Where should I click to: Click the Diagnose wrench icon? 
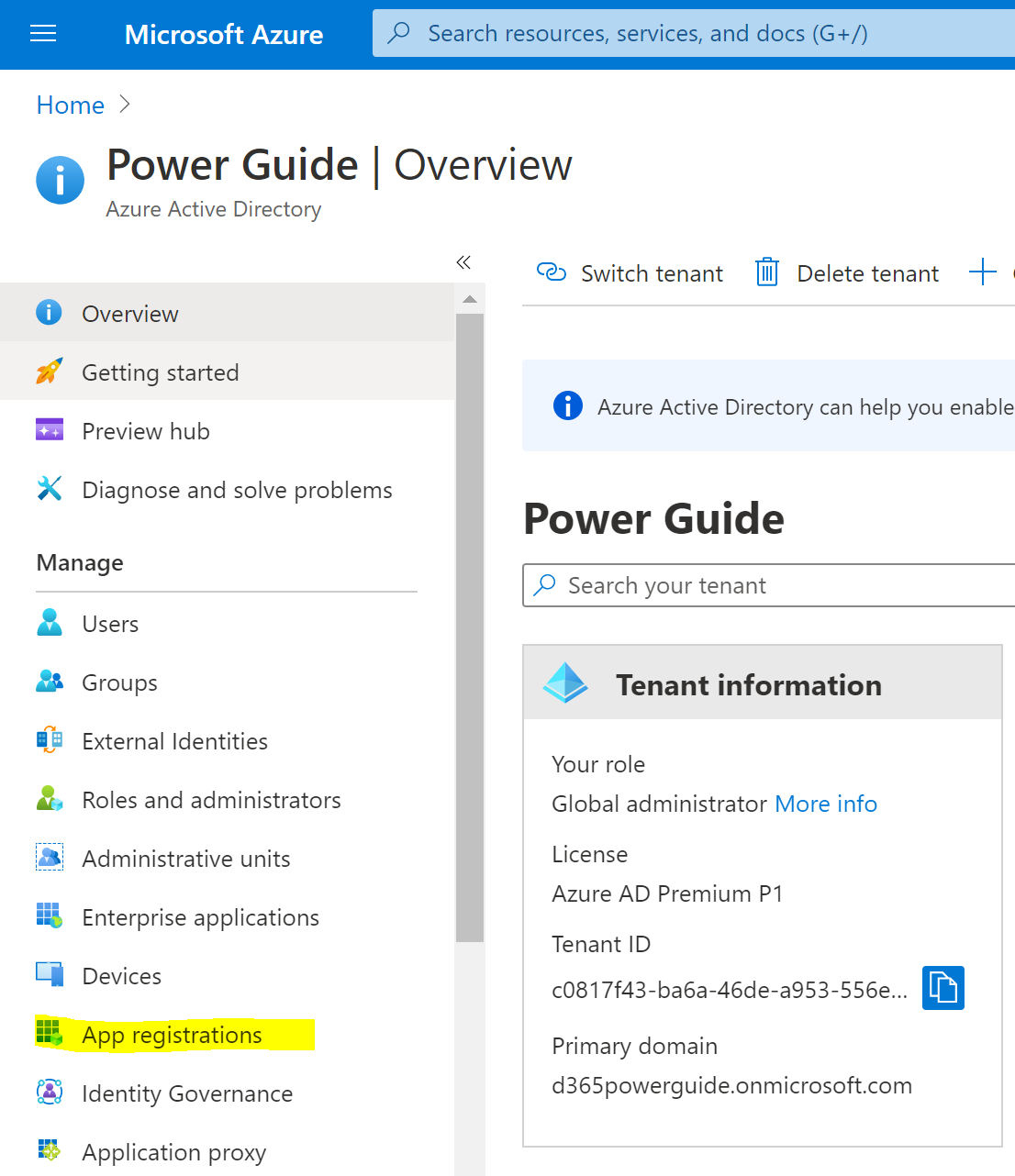point(49,489)
